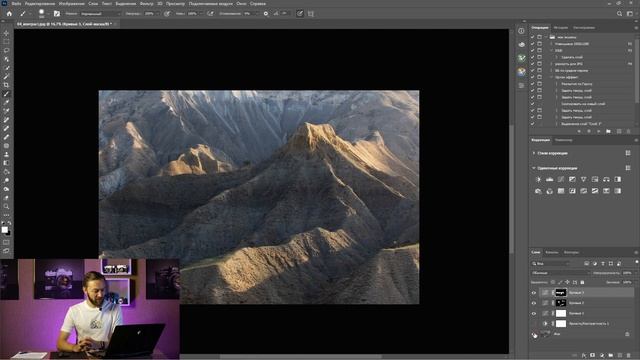Image resolution: width=640 pixels, height=360 pixels.
Task: Open the layer blend mode dropdown
Action: pos(560,273)
